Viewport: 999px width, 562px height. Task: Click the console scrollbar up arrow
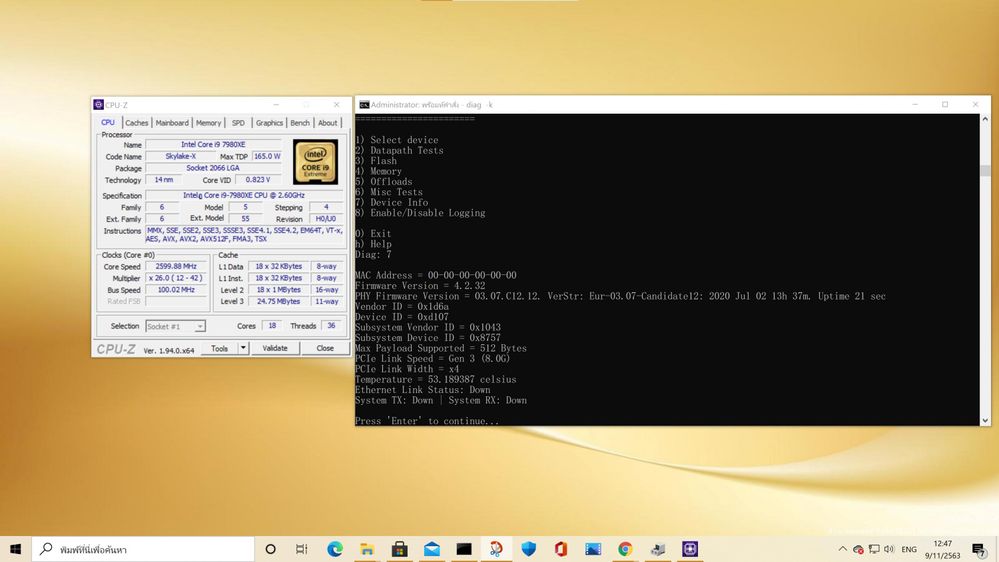(985, 119)
